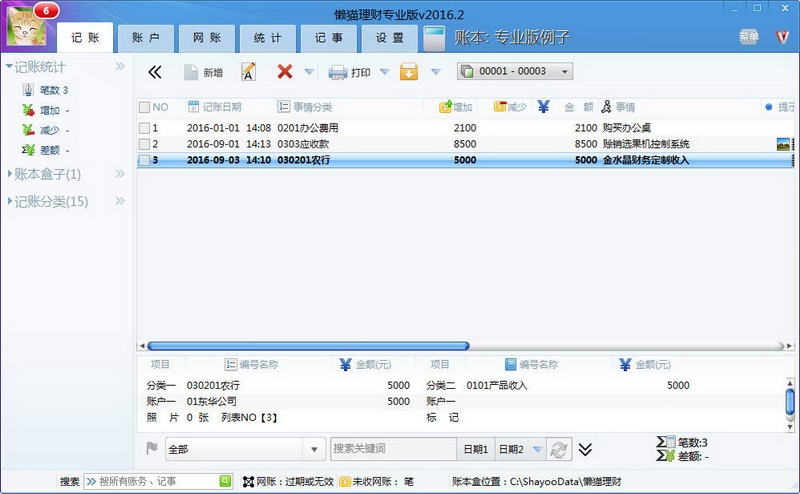Check the box for record 2
Viewport: 800px width, 494px height.
(144, 144)
